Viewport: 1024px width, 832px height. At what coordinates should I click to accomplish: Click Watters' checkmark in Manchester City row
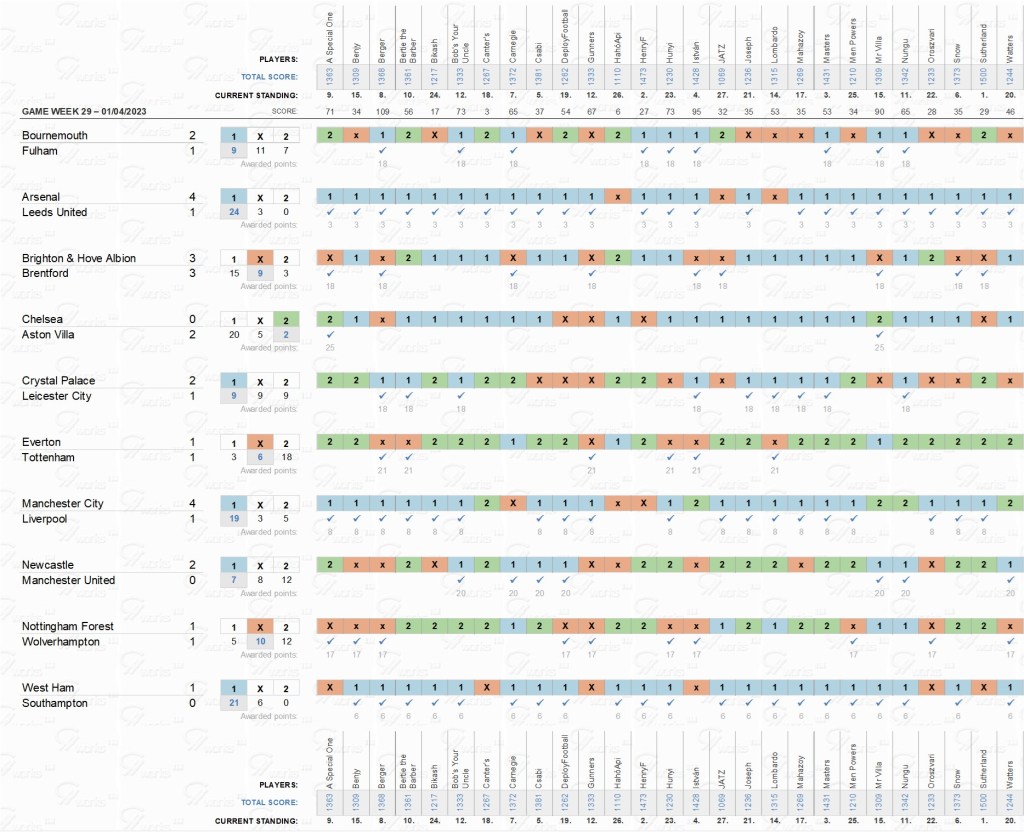(x=1010, y=518)
